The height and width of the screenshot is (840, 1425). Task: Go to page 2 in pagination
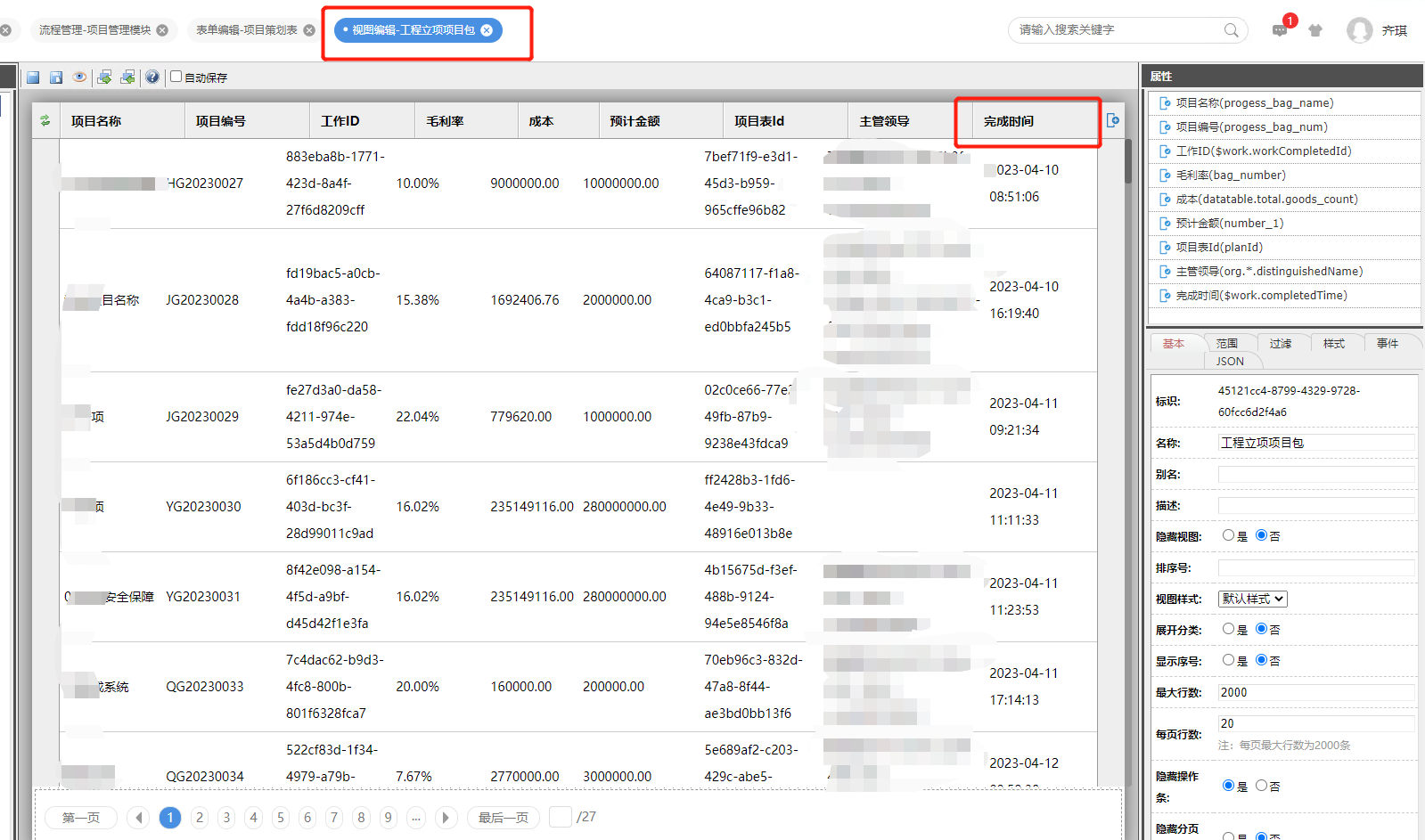tap(200, 818)
